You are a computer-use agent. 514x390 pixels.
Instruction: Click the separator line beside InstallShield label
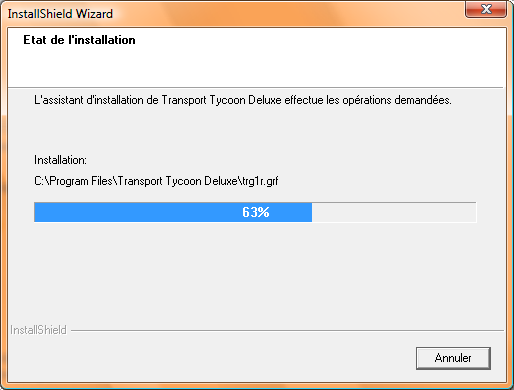click(x=287, y=331)
